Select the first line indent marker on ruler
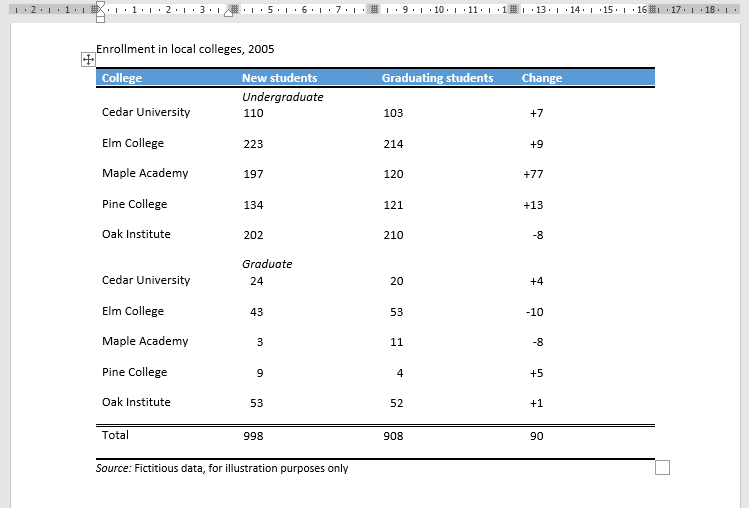The width and height of the screenshot is (749, 508). [x=100, y=5]
